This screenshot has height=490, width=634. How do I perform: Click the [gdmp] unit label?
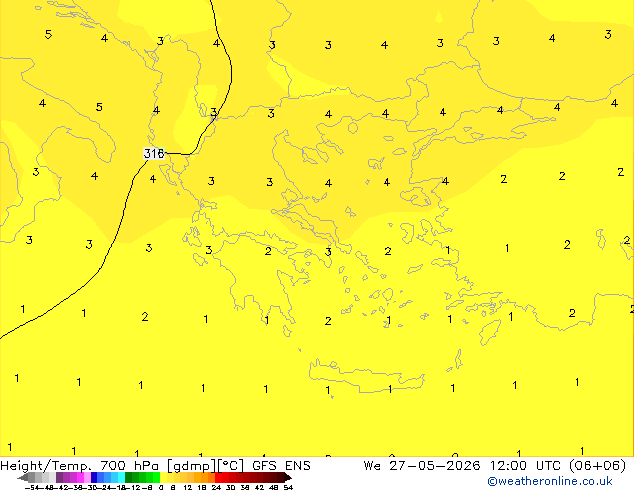[x=191, y=466]
